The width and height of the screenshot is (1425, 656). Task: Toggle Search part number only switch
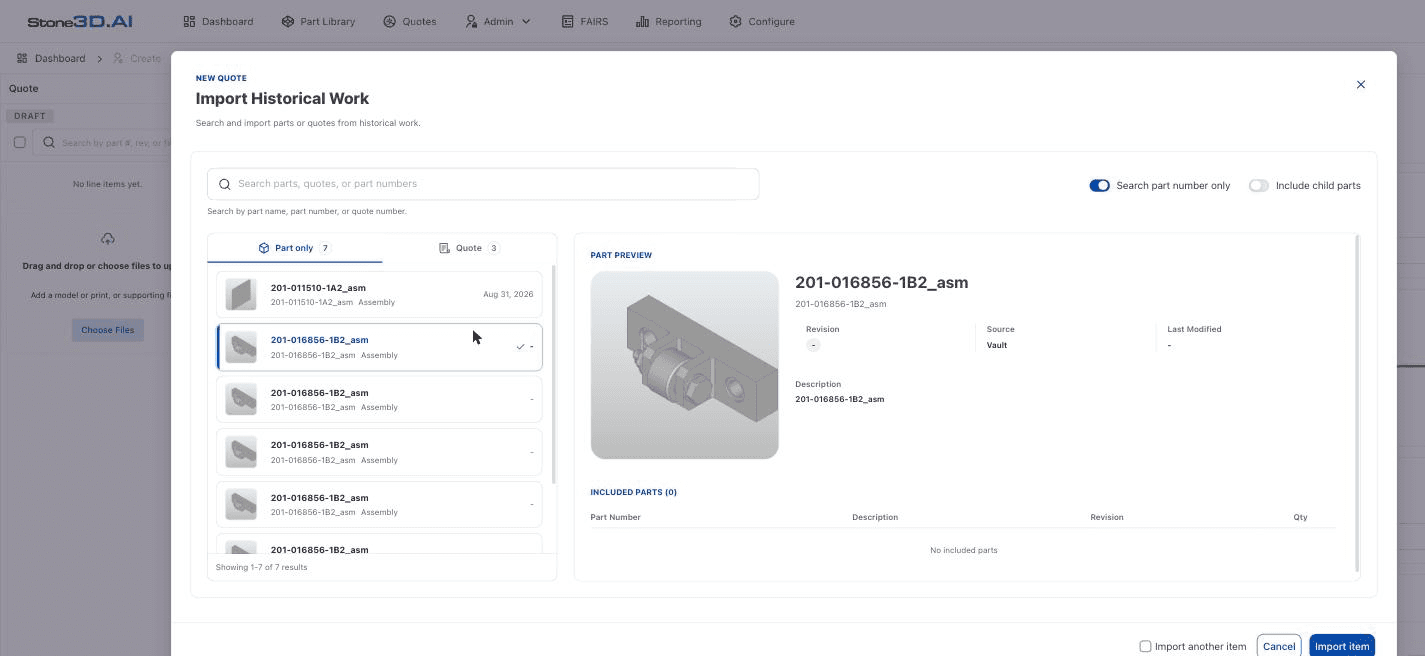point(1099,185)
